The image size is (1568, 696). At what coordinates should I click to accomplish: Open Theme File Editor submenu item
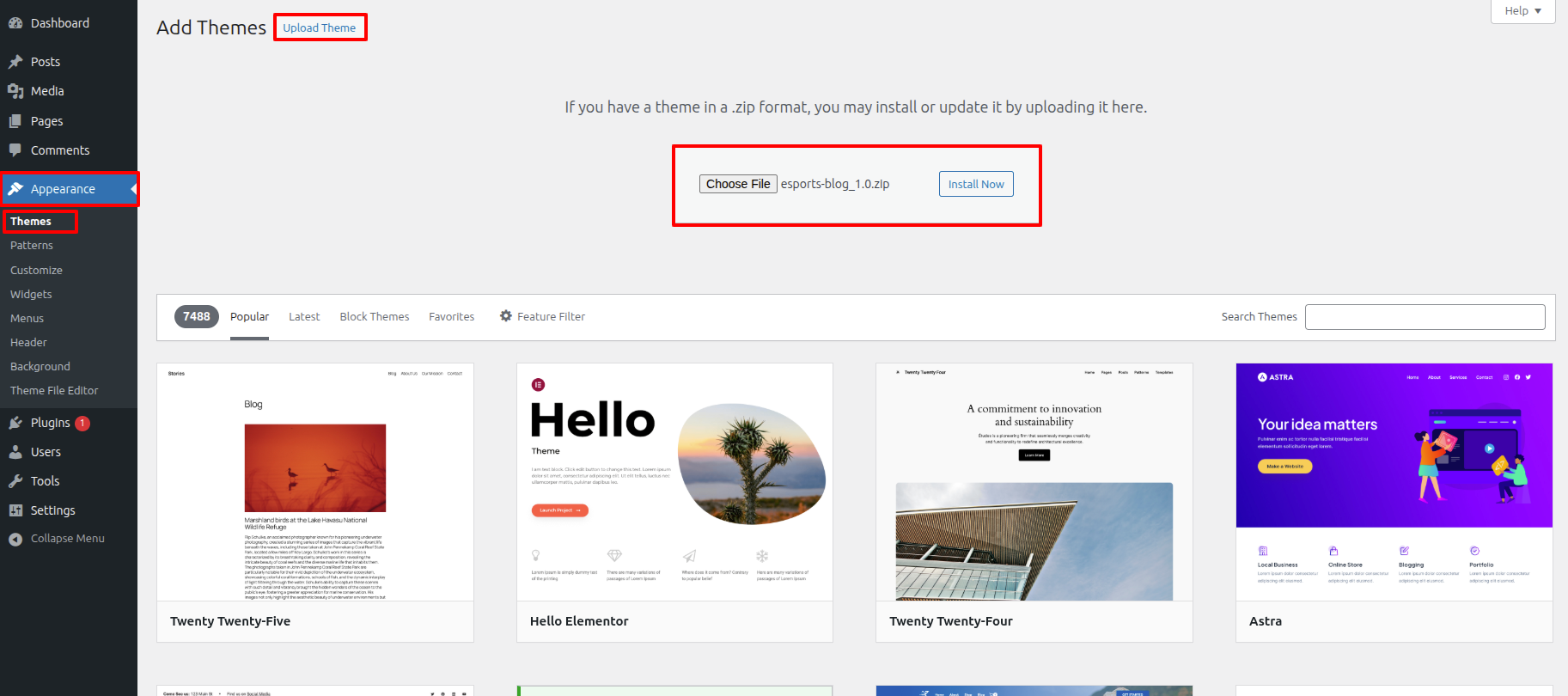click(54, 390)
